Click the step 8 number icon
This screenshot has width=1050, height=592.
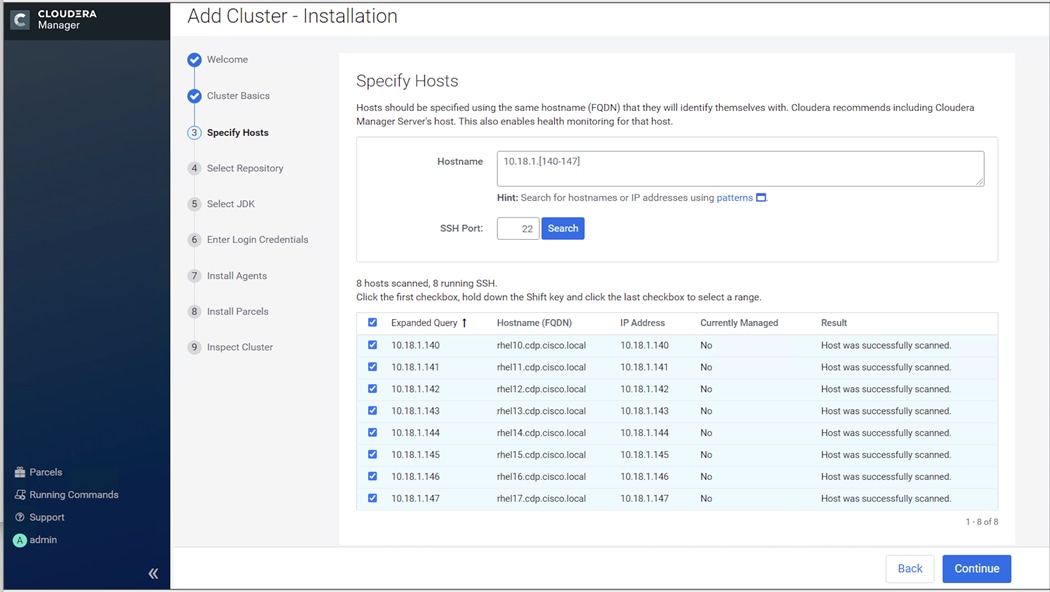click(x=194, y=311)
